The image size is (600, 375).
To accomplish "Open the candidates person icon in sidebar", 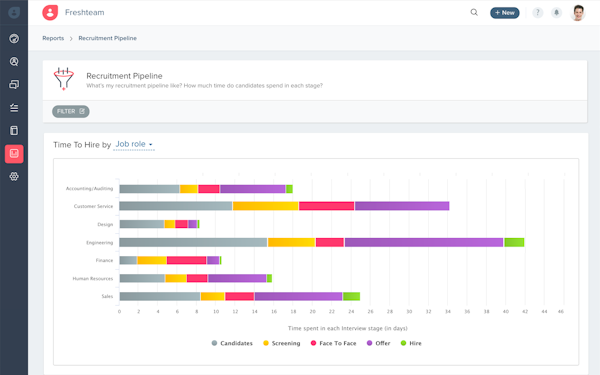I will coord(14,61).
